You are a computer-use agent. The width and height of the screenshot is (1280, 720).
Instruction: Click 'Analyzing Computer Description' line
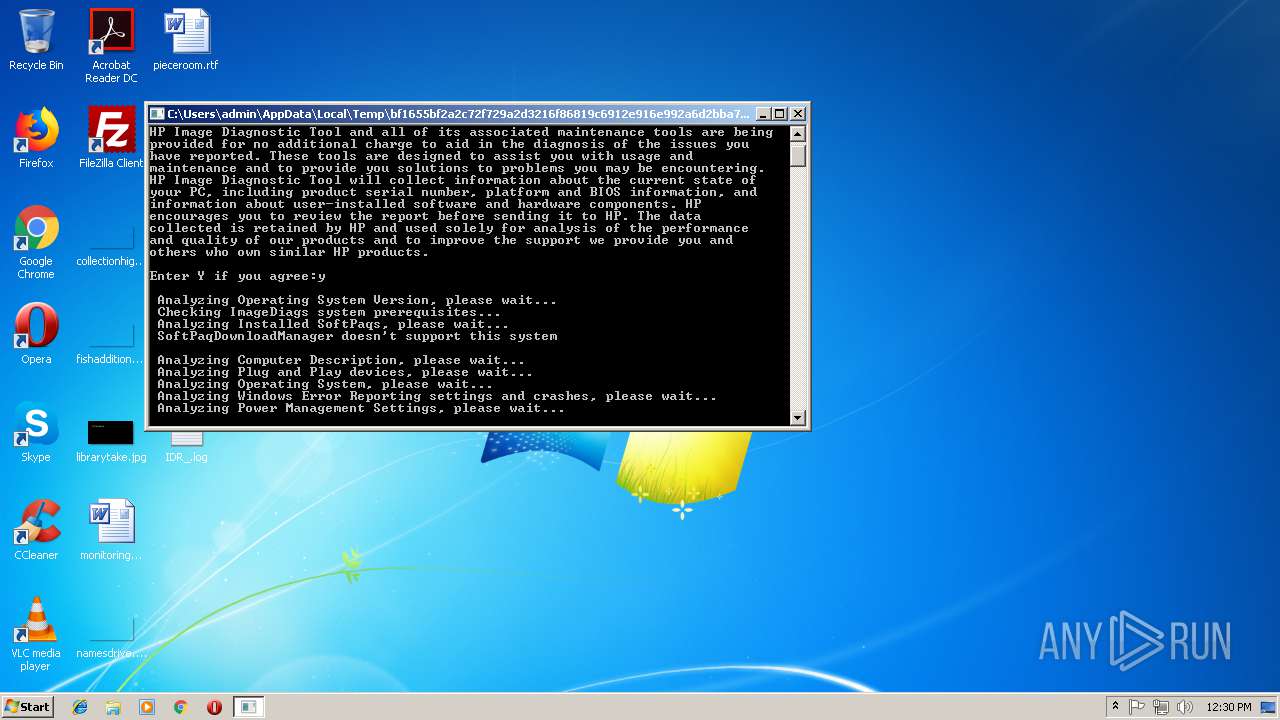click(341, 360)
